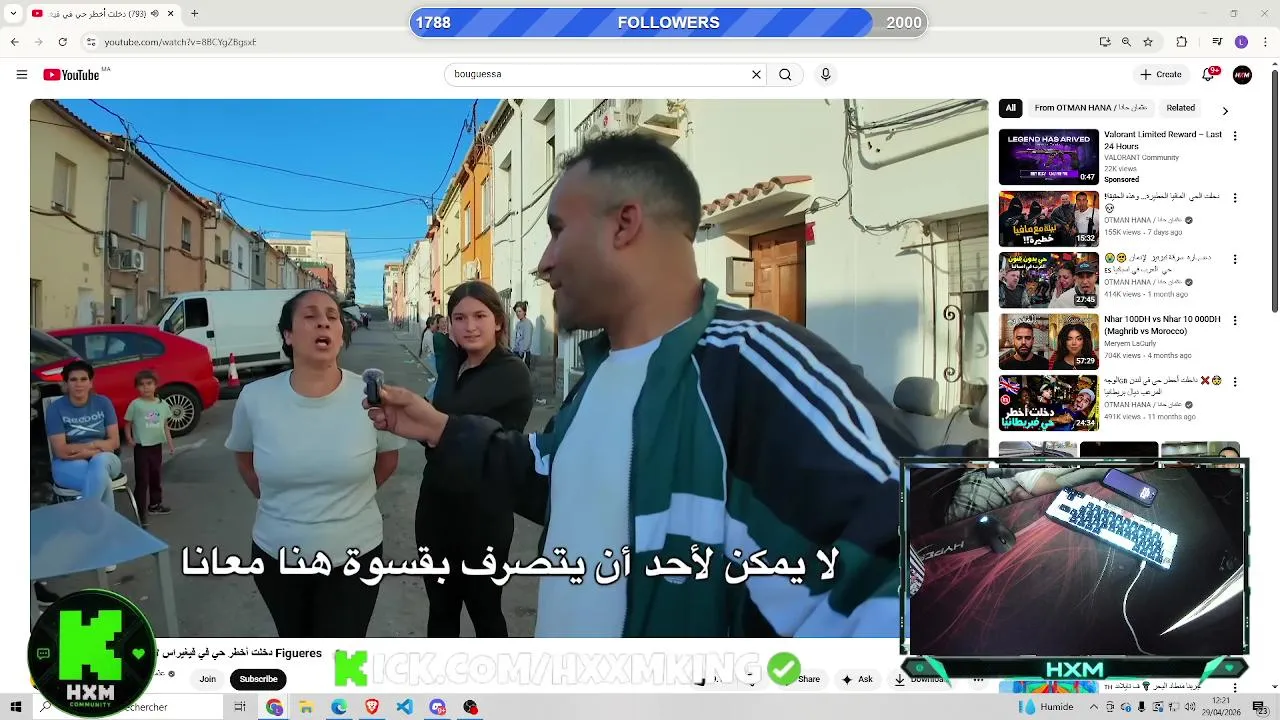Screen dimensions: 1280x720
Task: Bookmark this page with the star
Action: click(x=1148, y=42)
